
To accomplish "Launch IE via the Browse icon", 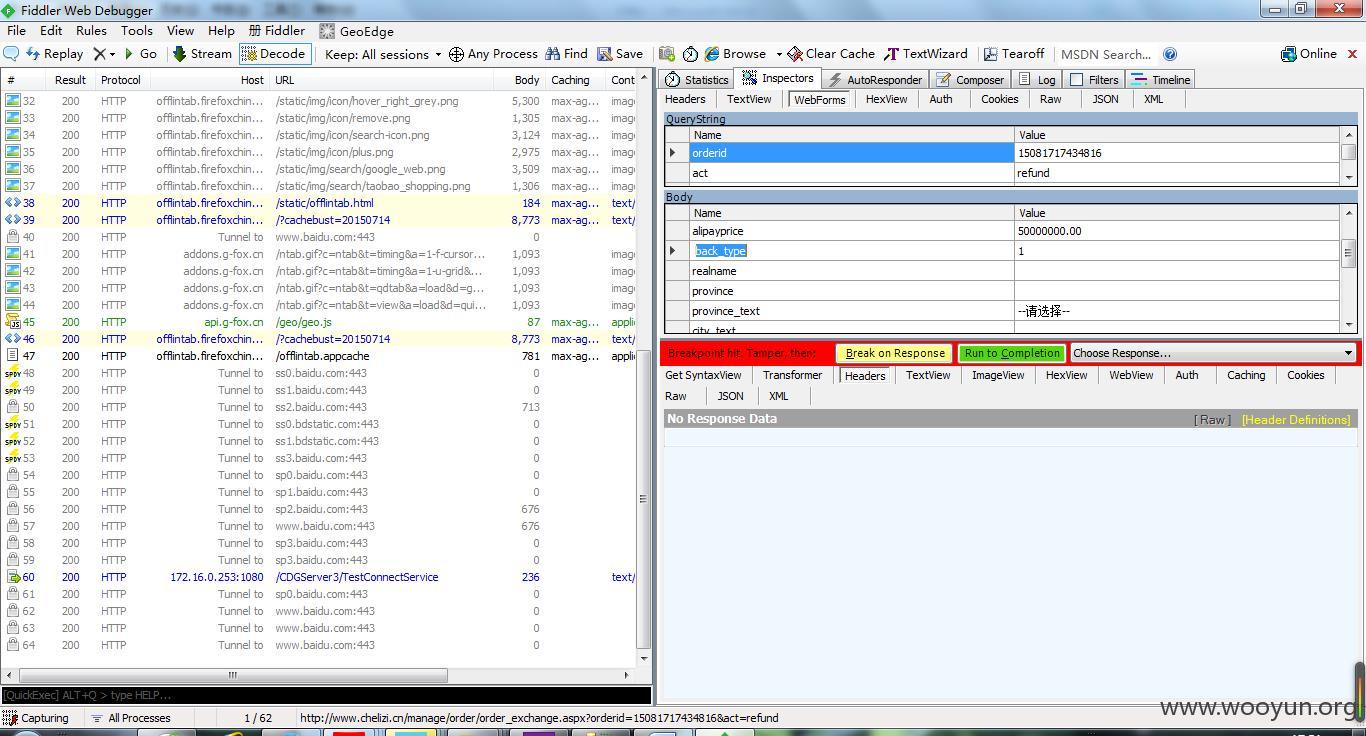I will [712, 54].
